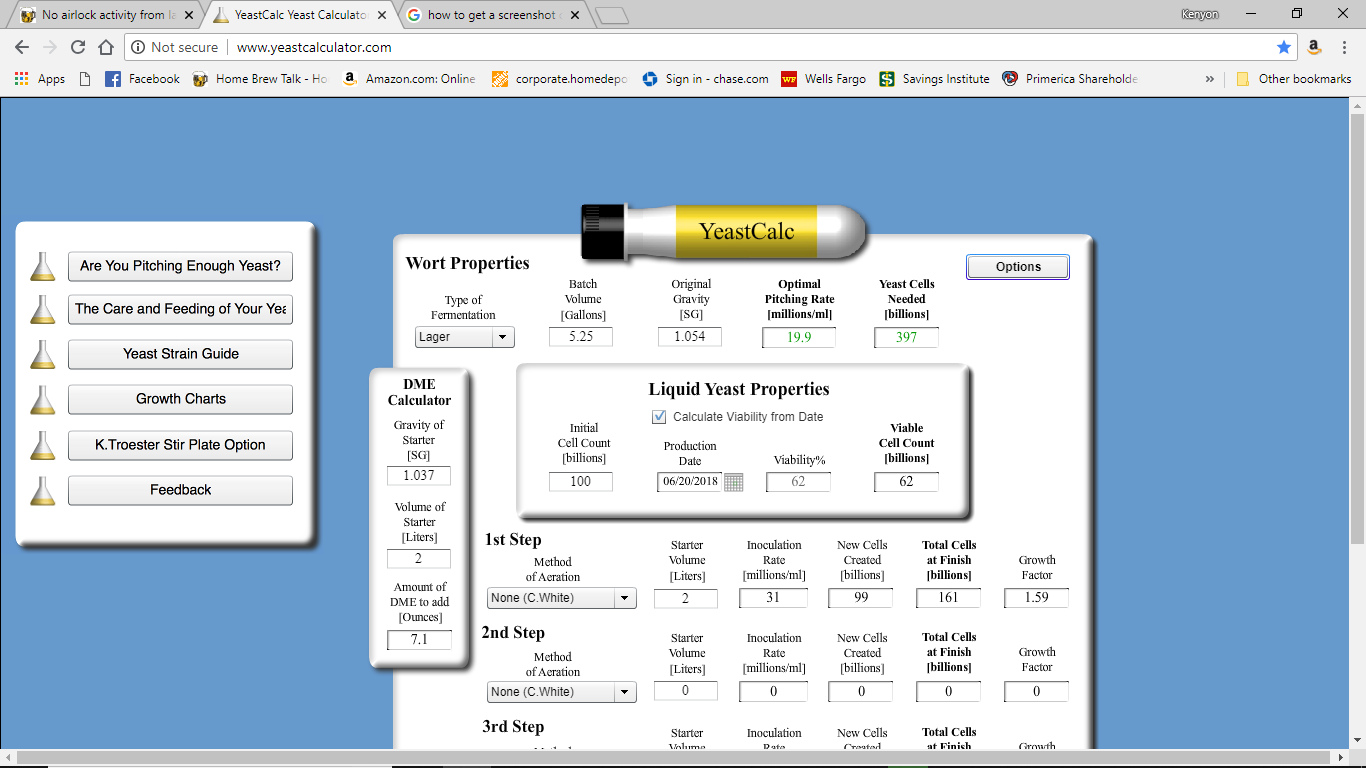Select the K.Troester Stir Plate Option button
The width and height of the screenshot is (1366, 768).
pos(180,445)
